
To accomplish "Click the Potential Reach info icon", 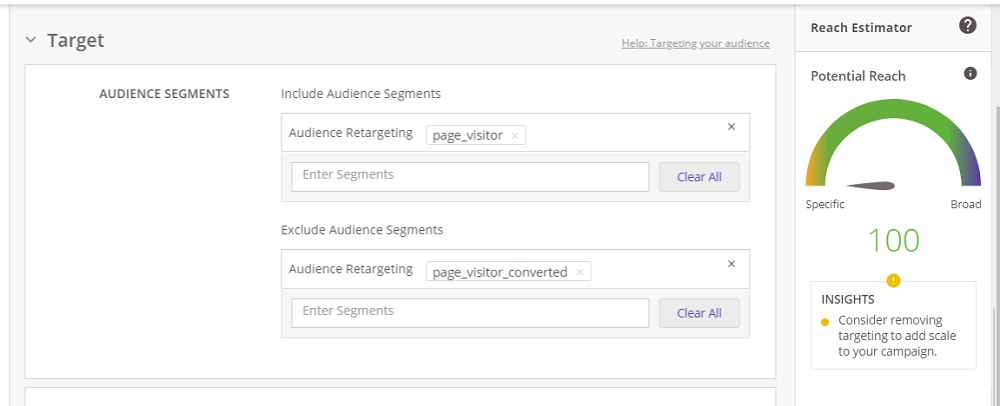I will pos(969,75).
